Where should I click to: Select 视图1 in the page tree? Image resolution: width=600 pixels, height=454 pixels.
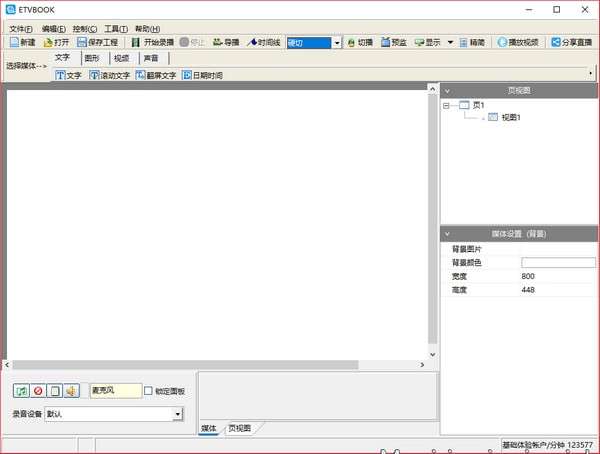tap(510, 118)
